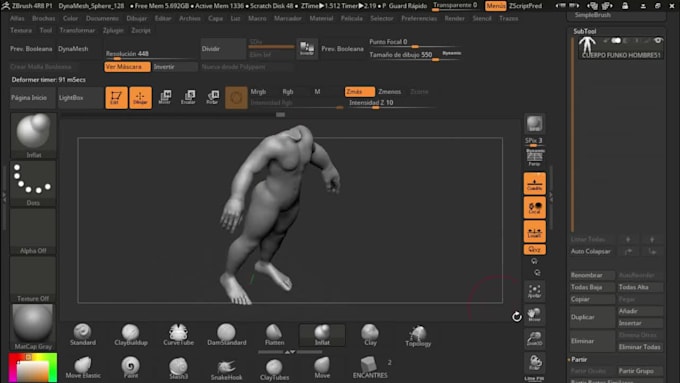Click the Dividir button
Image resolution: width=680 pixels, height=383 pixels.
click(223, 49)
